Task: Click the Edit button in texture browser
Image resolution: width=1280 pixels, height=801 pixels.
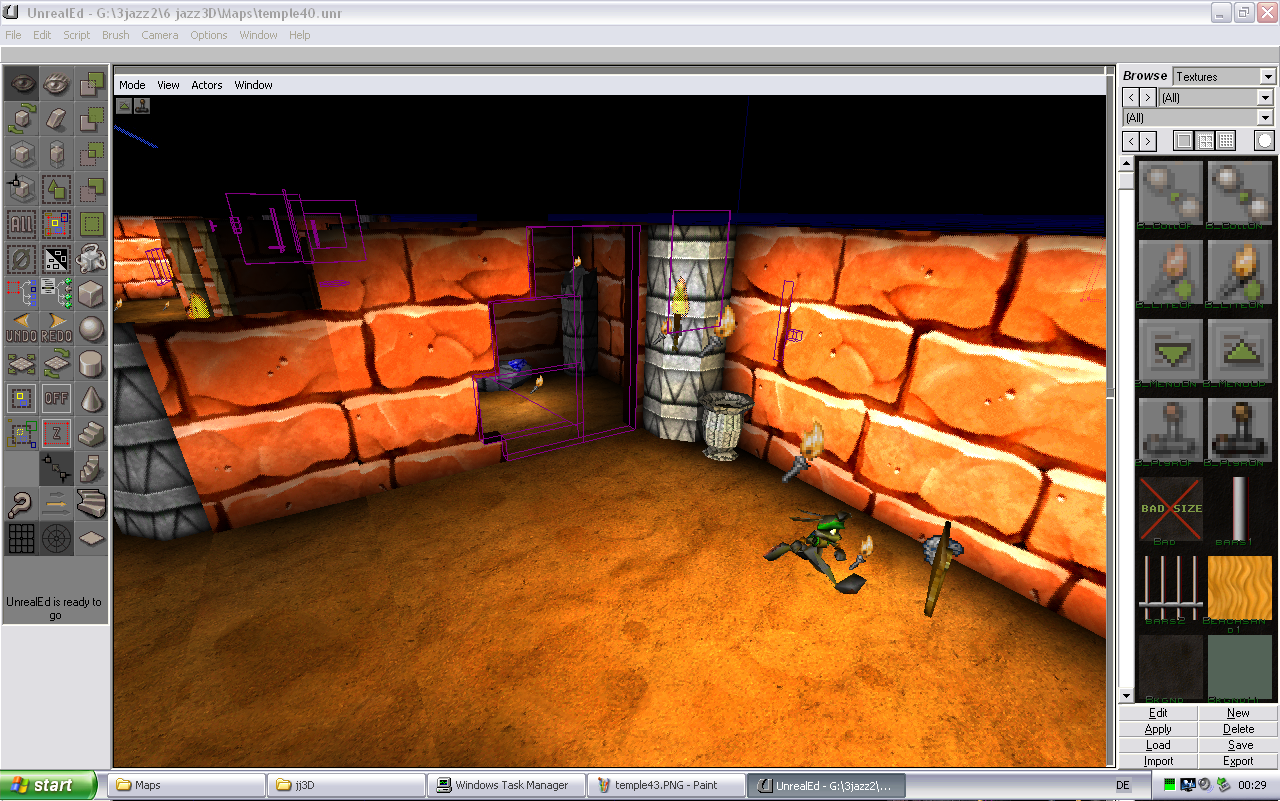Action: (x=1158, y=713)
